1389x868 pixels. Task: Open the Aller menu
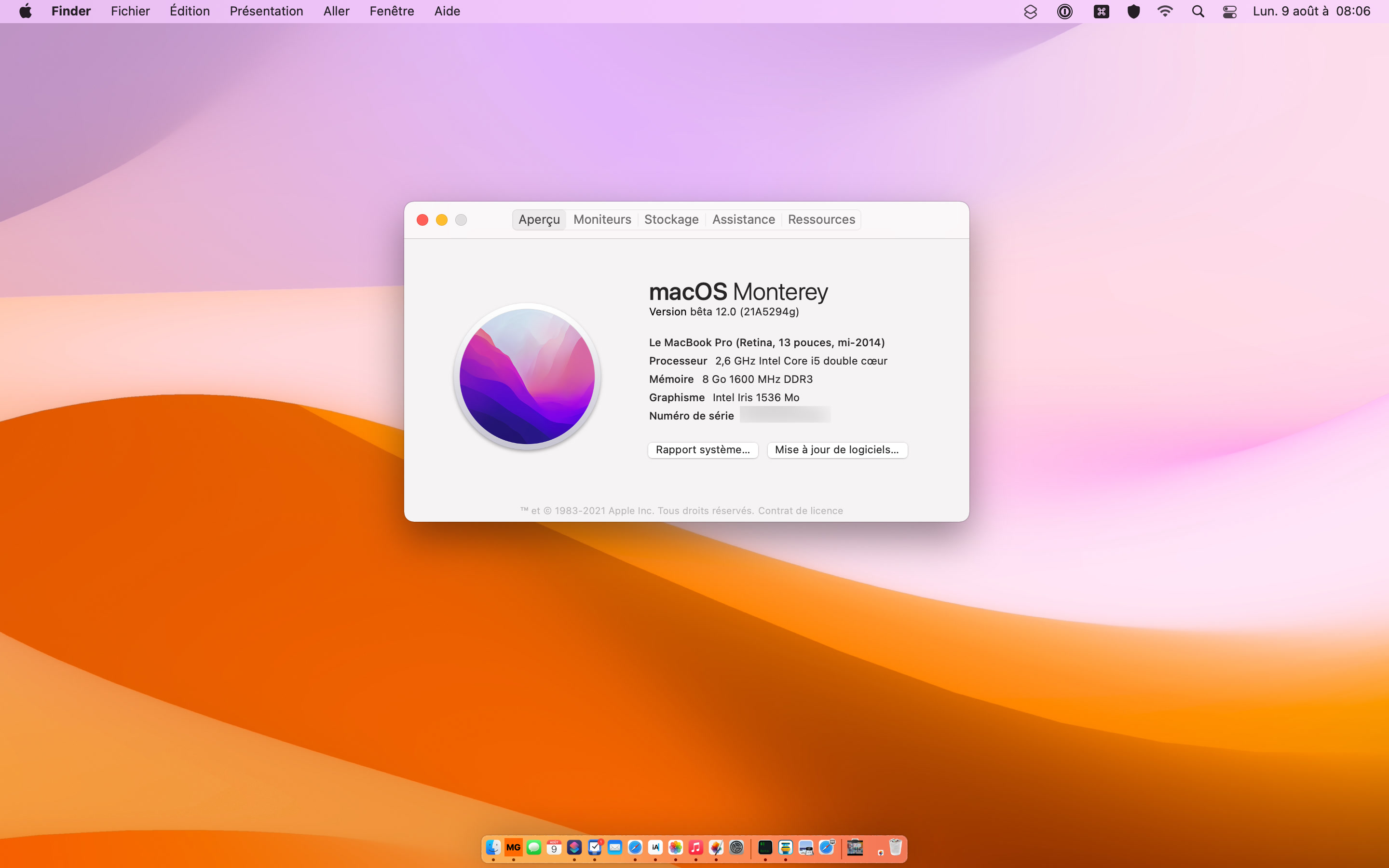tap(336, 11)
